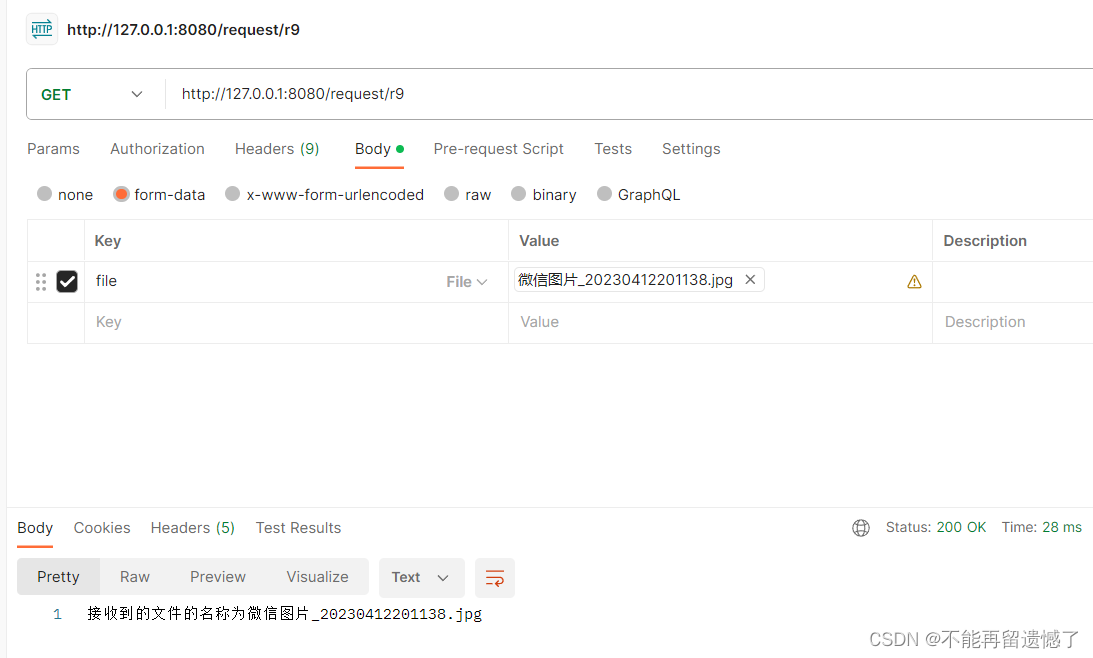Select the response Body tab
This screenshot has height=658, width=1093.
coord(35,528)
